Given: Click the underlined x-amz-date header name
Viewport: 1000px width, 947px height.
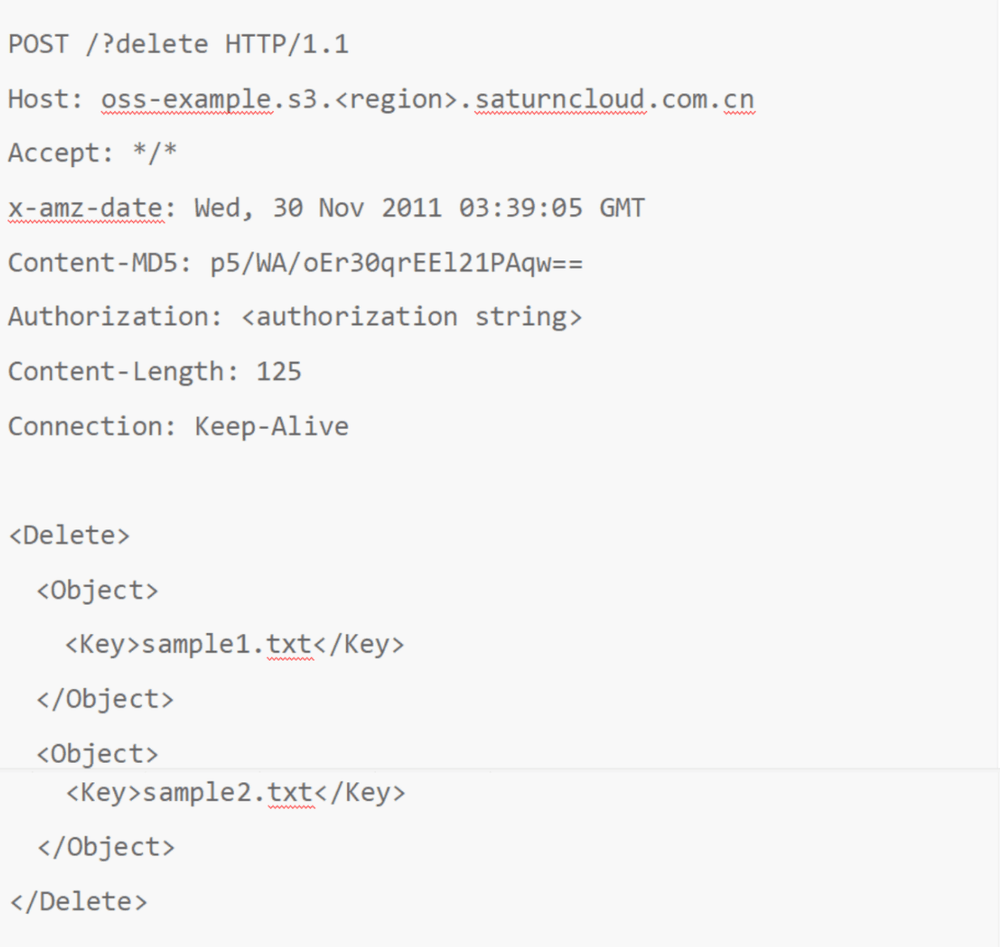Looking at the screenshot, I should coord(86,209).
